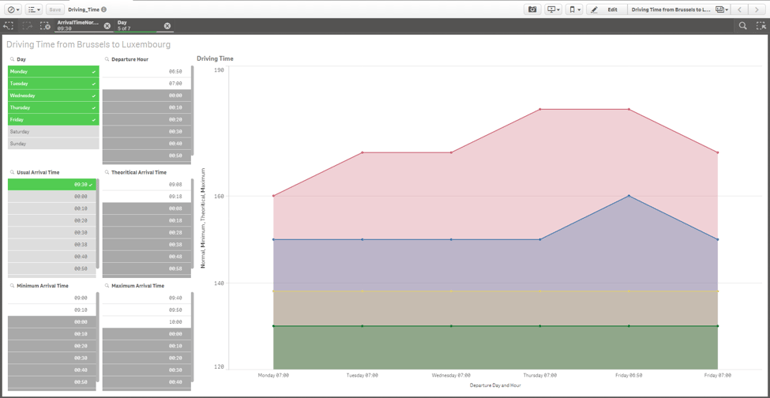Select 09:50 Maximum Arrival Time
The height and width of the screenshot is (398, 770).
(x=146, y=310)
